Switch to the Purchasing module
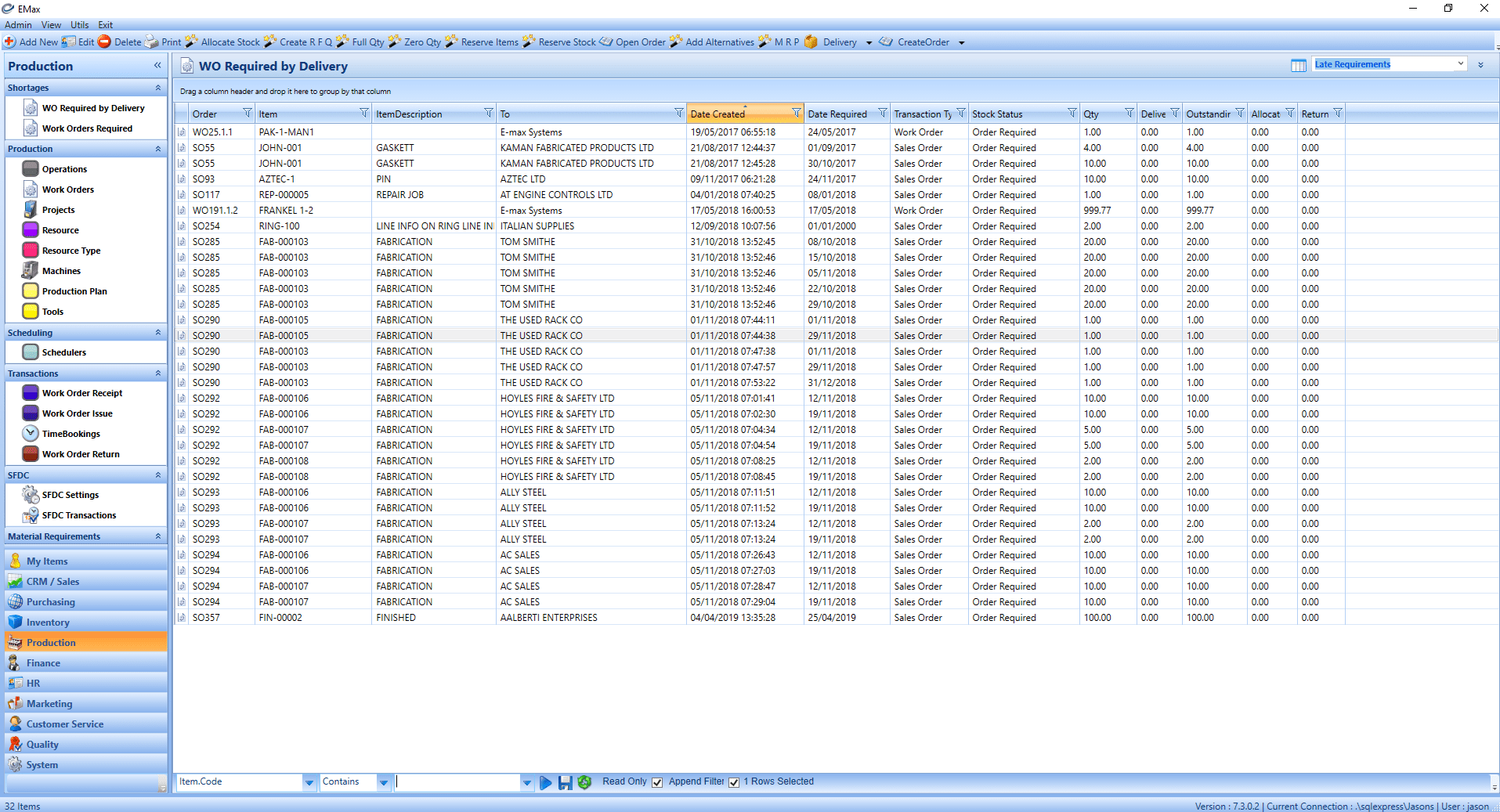1500x812 pixels. (86, 602)
